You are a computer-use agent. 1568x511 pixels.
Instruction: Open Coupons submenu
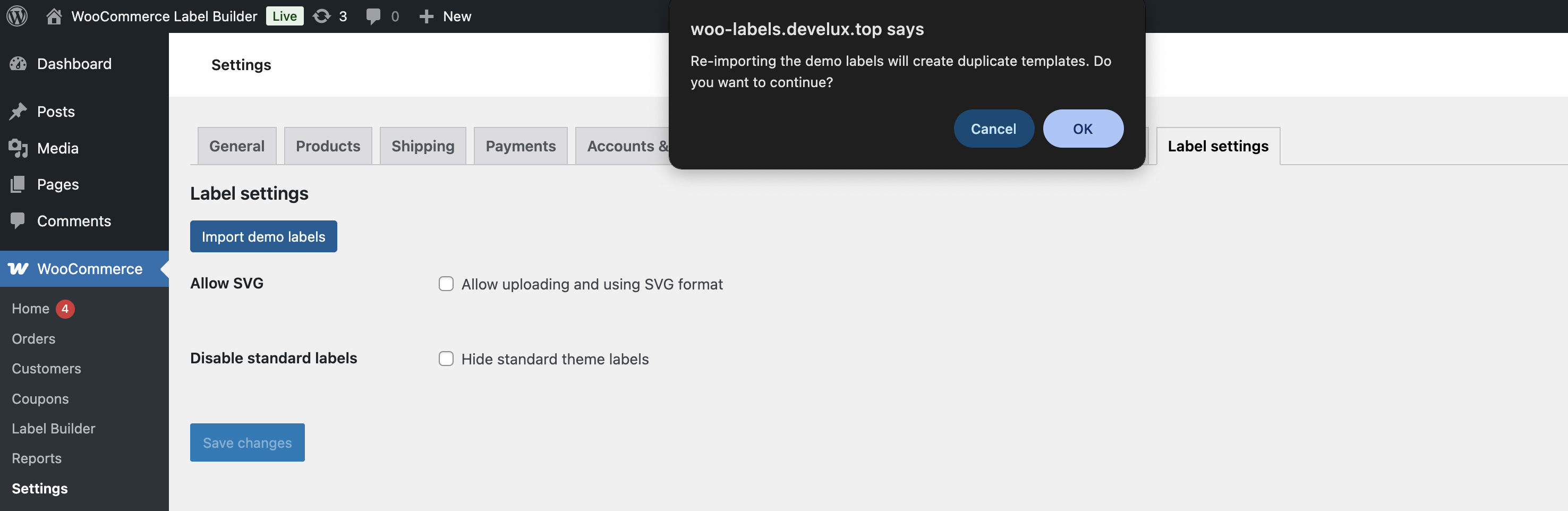[40, 399]
